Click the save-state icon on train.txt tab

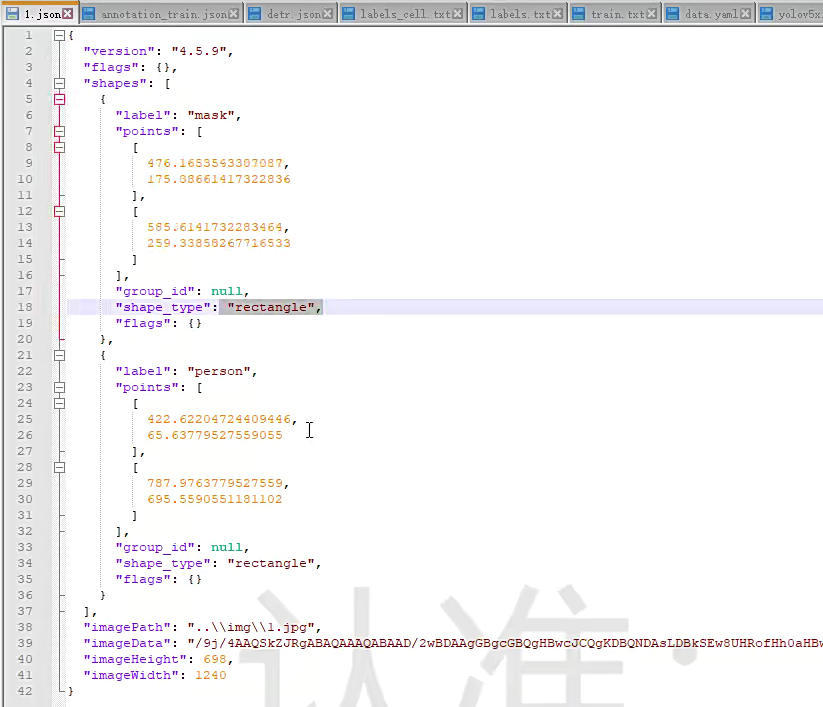(578, 14)
